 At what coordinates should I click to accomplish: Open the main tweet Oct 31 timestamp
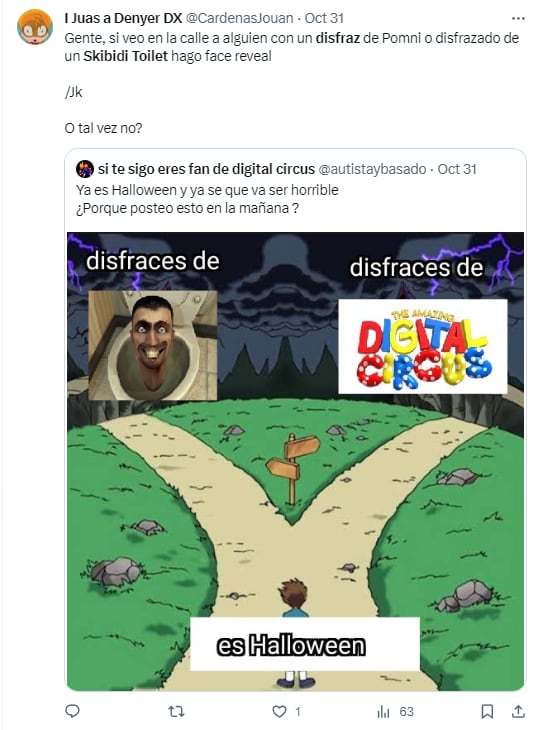(x=324, y=18)
